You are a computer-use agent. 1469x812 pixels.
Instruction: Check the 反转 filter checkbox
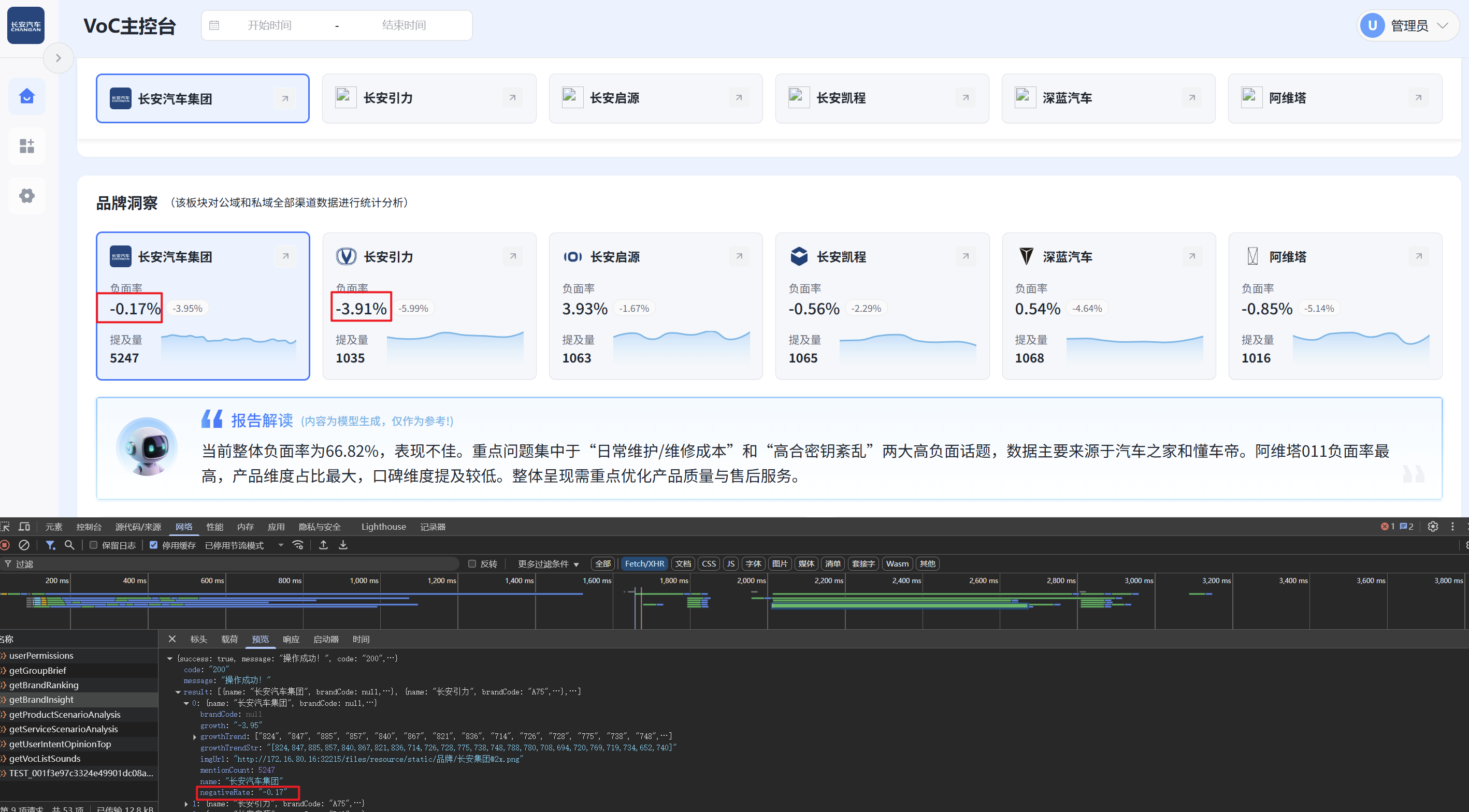(472, 563)
